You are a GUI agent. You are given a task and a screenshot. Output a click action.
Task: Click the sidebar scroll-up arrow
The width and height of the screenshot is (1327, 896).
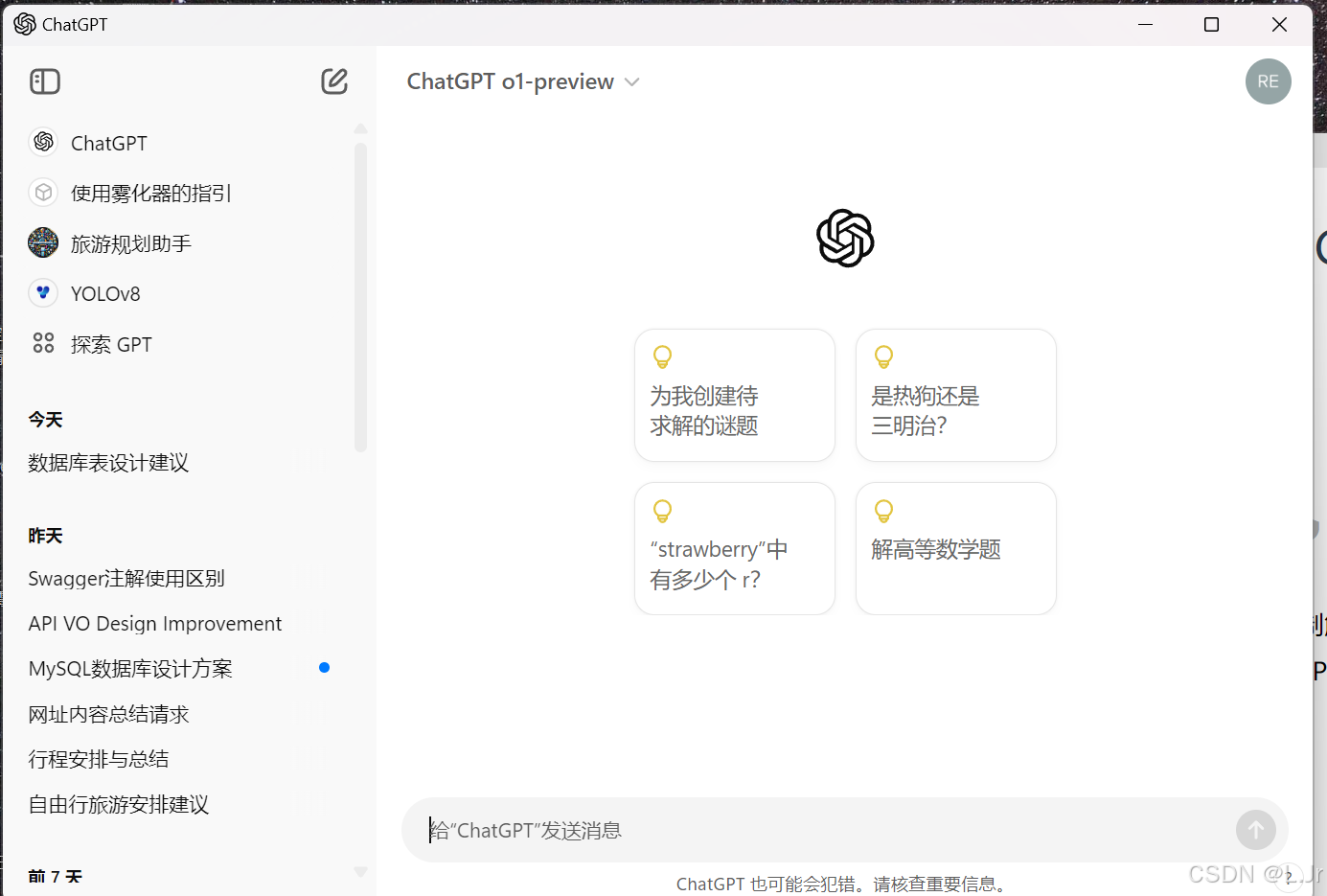pyautogui.click(x=360, y=128)
